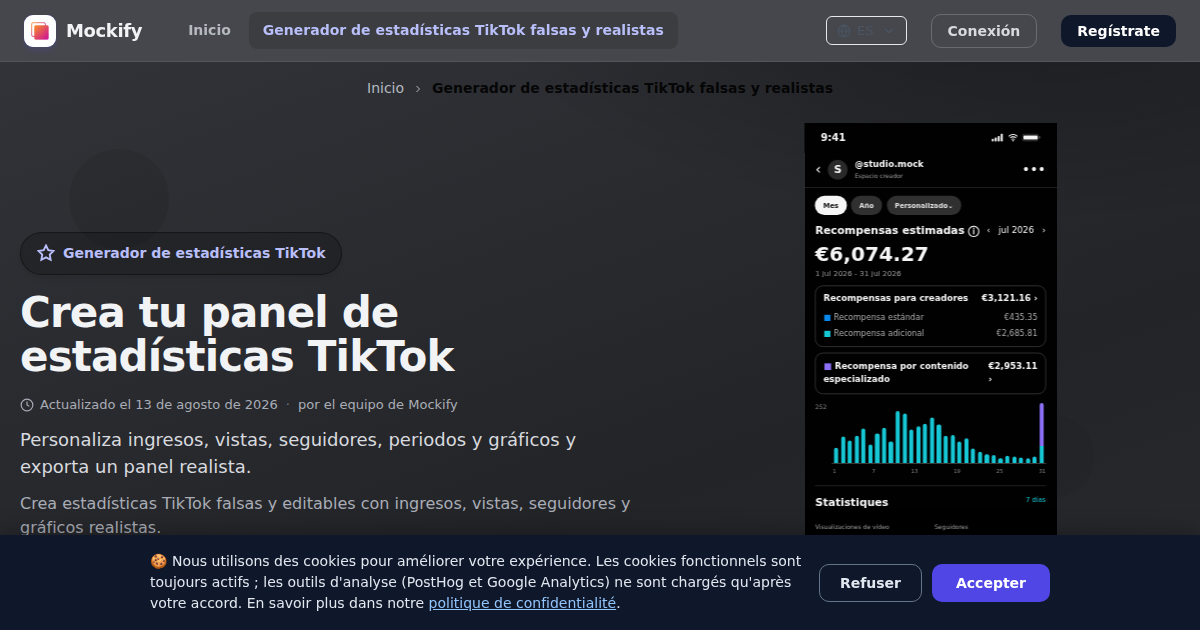Click the battery icon in the phone status bar
Viewport: 1200px width, 630px height.
point(1031,137)
